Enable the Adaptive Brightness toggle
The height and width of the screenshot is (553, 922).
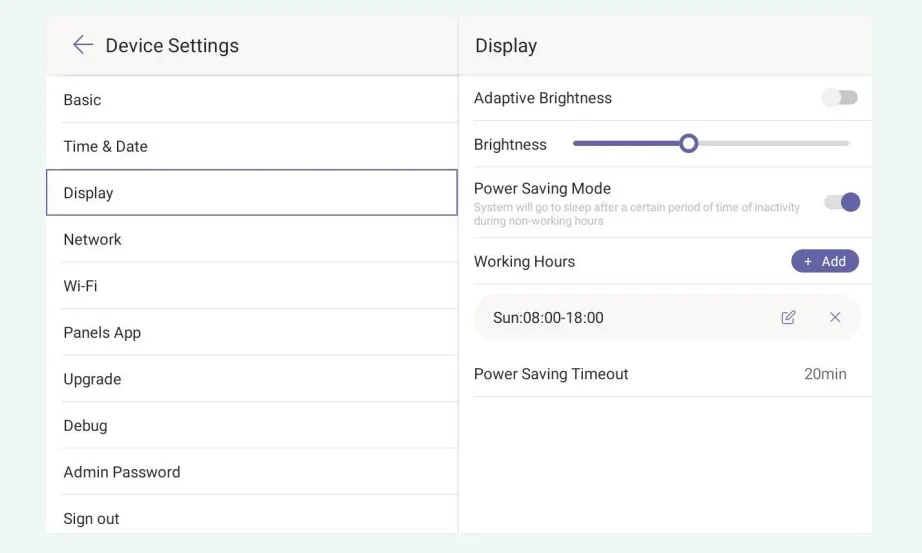click(x=839, y=98)
